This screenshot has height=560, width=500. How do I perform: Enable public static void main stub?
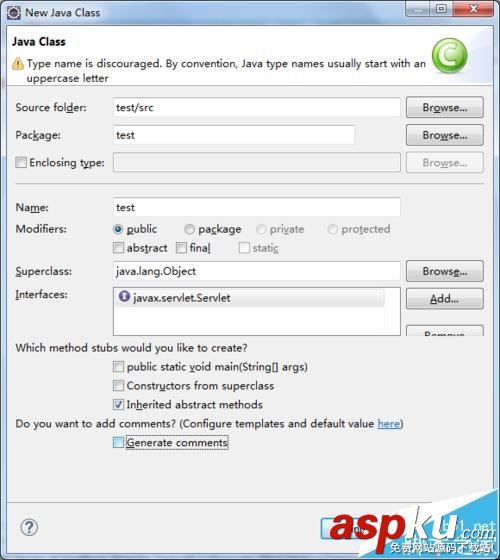click(x=118, y=367)
